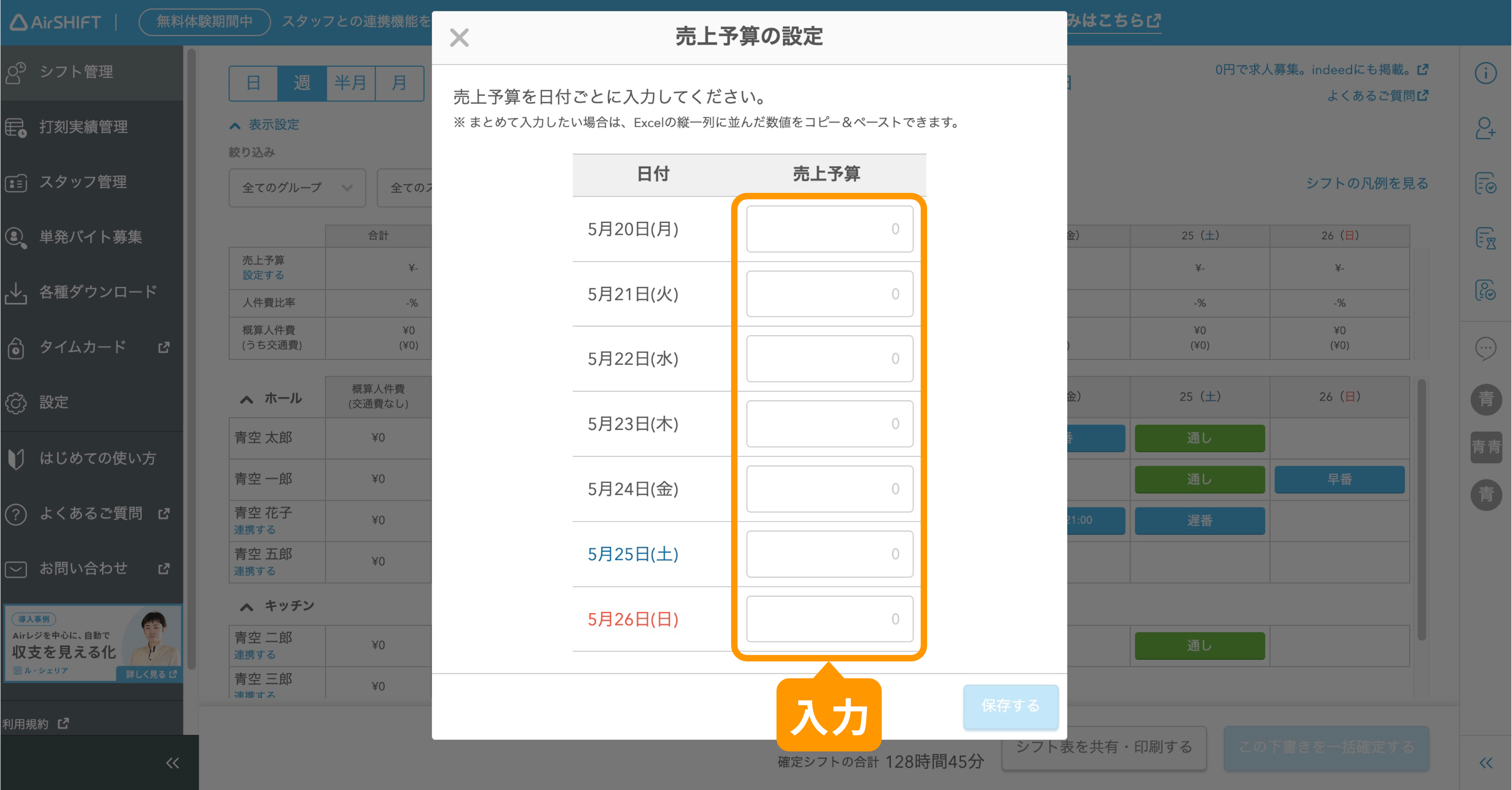1512x790 pixels.
Task: Switch to the 月 view tab
Action: [x=399, y=83]
